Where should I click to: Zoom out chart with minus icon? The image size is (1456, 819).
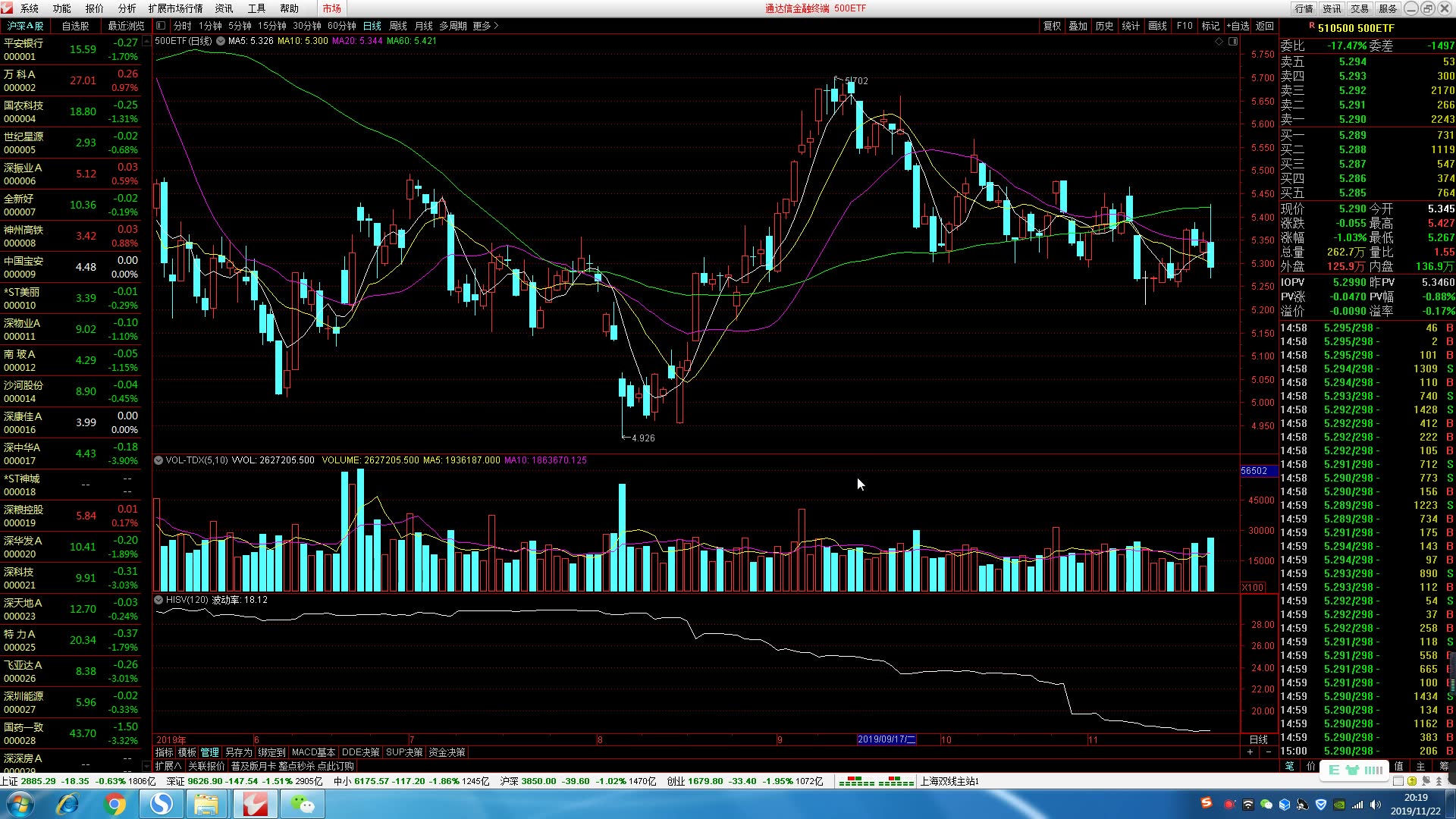click(1269, 752)
